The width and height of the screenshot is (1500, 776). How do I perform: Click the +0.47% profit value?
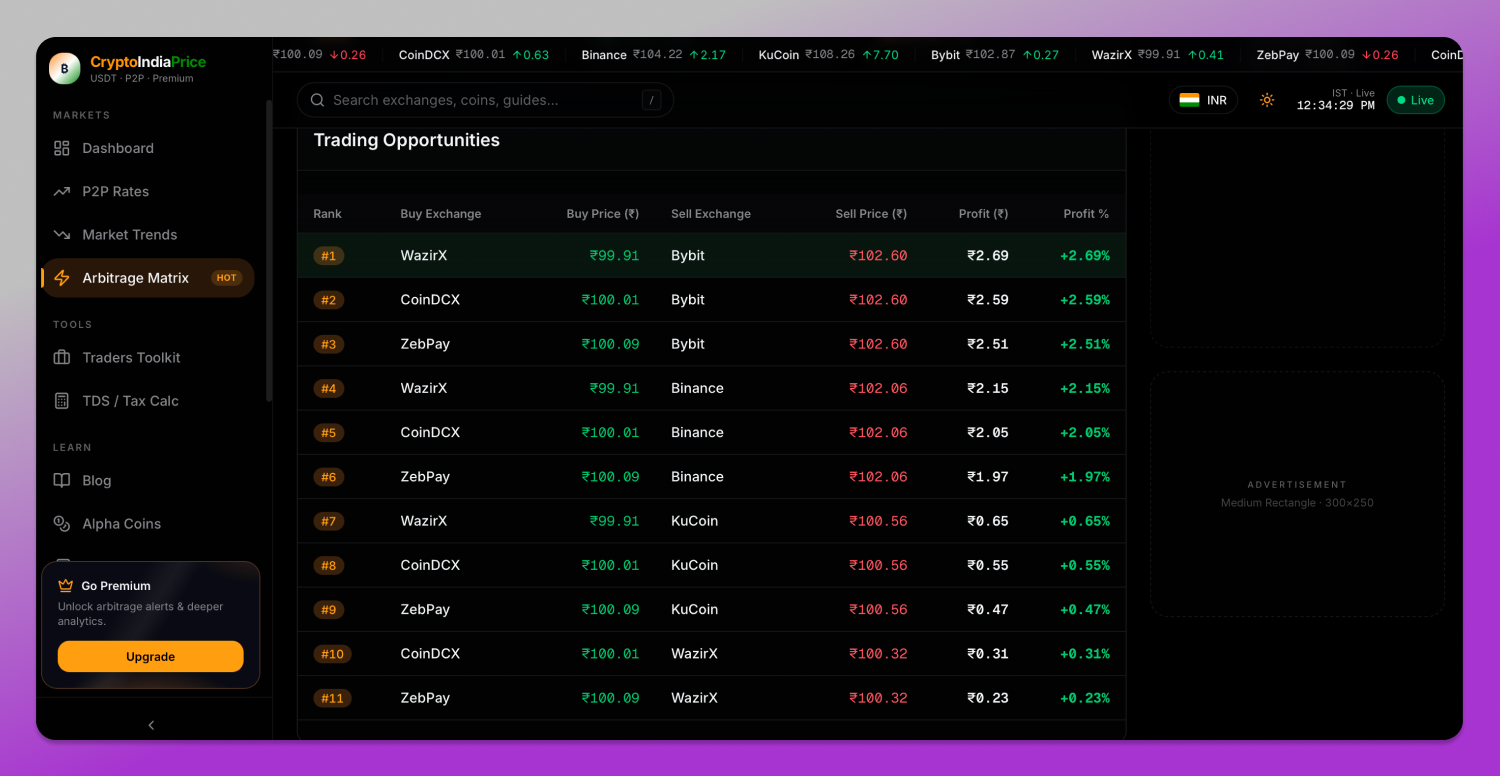pyautogui.click(x=1085, y=609)
